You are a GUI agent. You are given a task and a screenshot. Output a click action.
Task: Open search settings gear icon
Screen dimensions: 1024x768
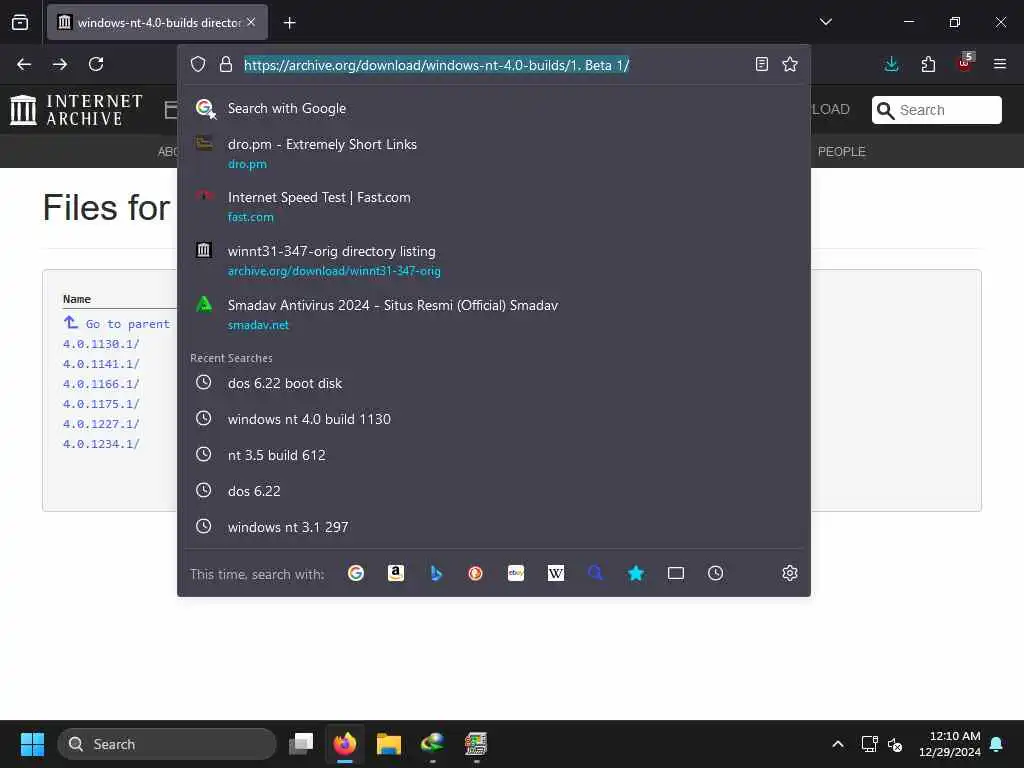790,573
